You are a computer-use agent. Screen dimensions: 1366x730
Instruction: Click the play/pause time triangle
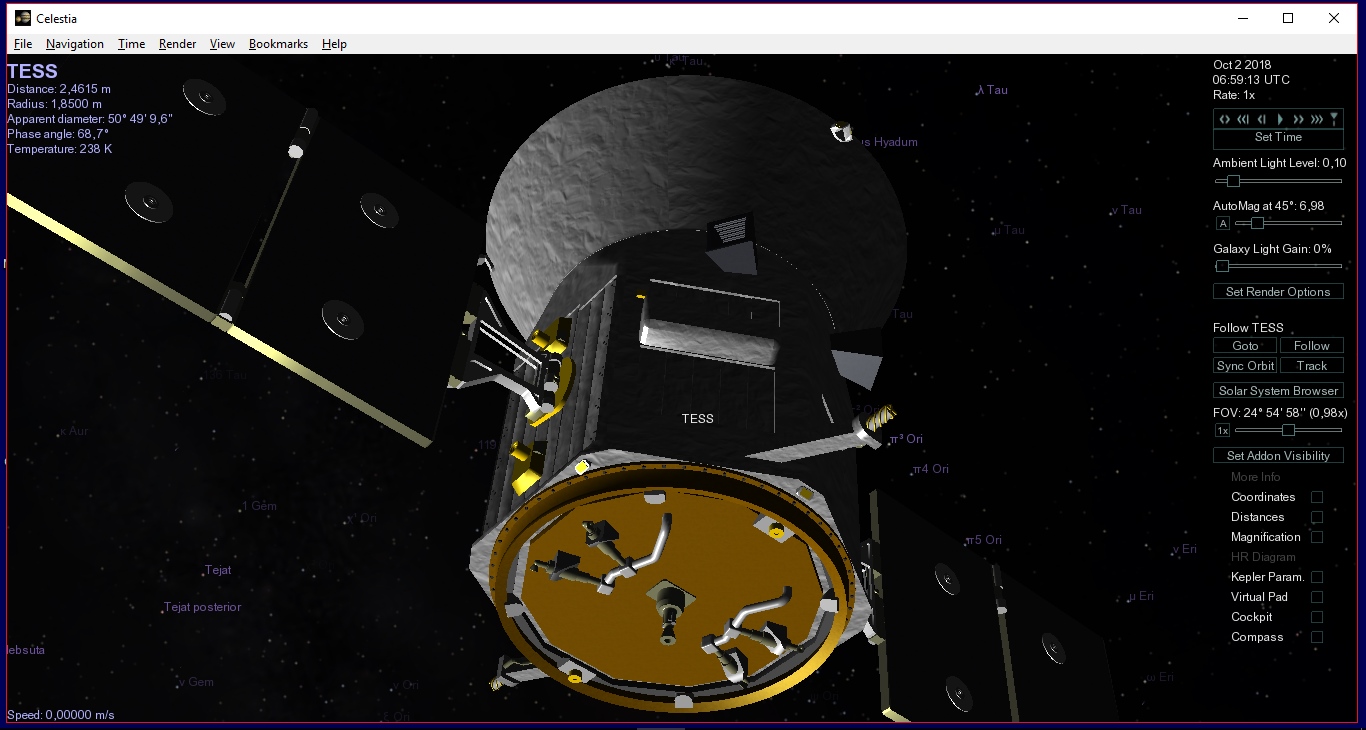pyautogui.click(x=1280, y=119)
